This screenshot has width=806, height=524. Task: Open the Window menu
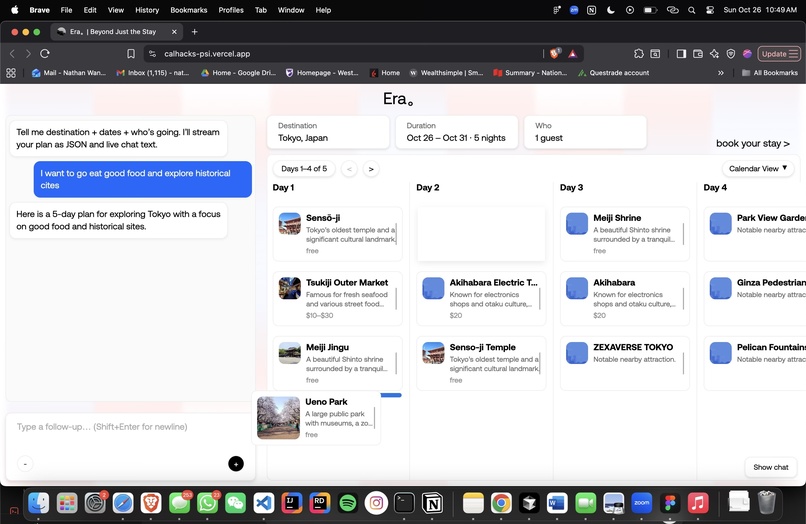(x=291, y=10)
